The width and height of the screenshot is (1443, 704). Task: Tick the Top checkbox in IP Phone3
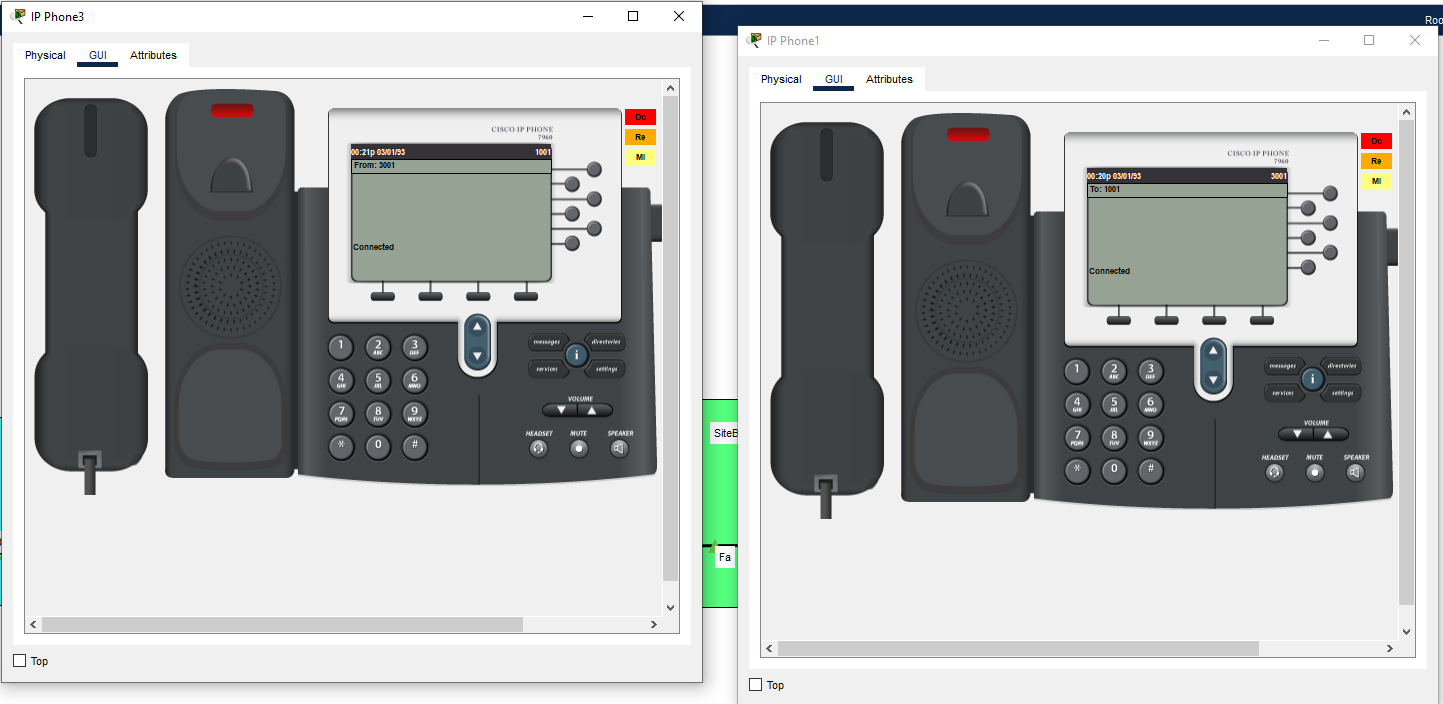(19, 661)
